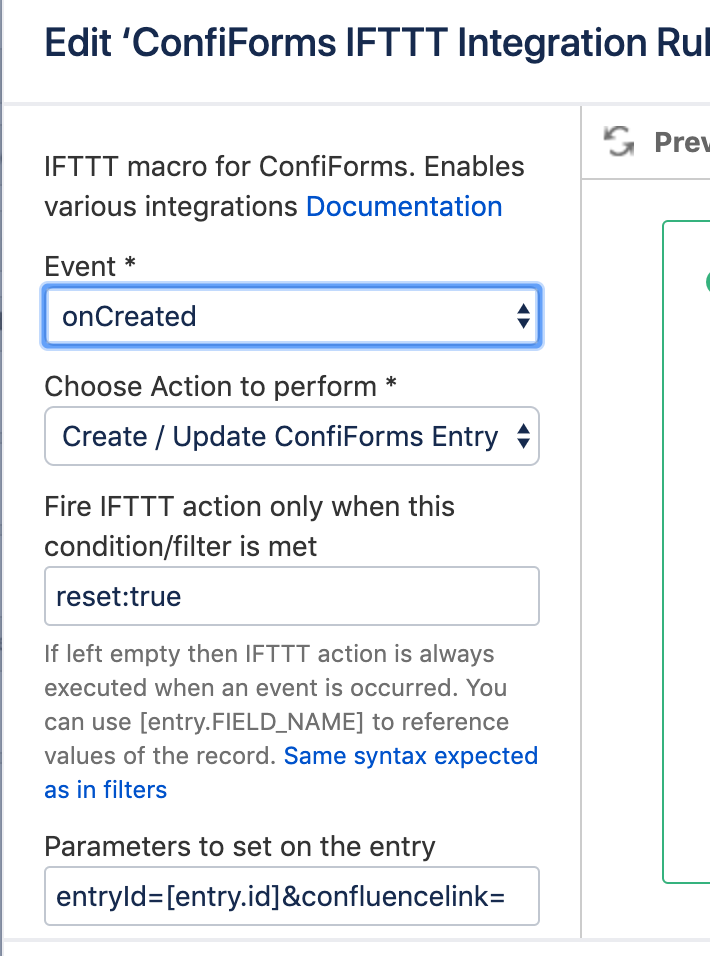The height and width of the screenshot is (956, 710).
Task: Open the ConfiForms Documentation link
Action: [x=404, y=206]
